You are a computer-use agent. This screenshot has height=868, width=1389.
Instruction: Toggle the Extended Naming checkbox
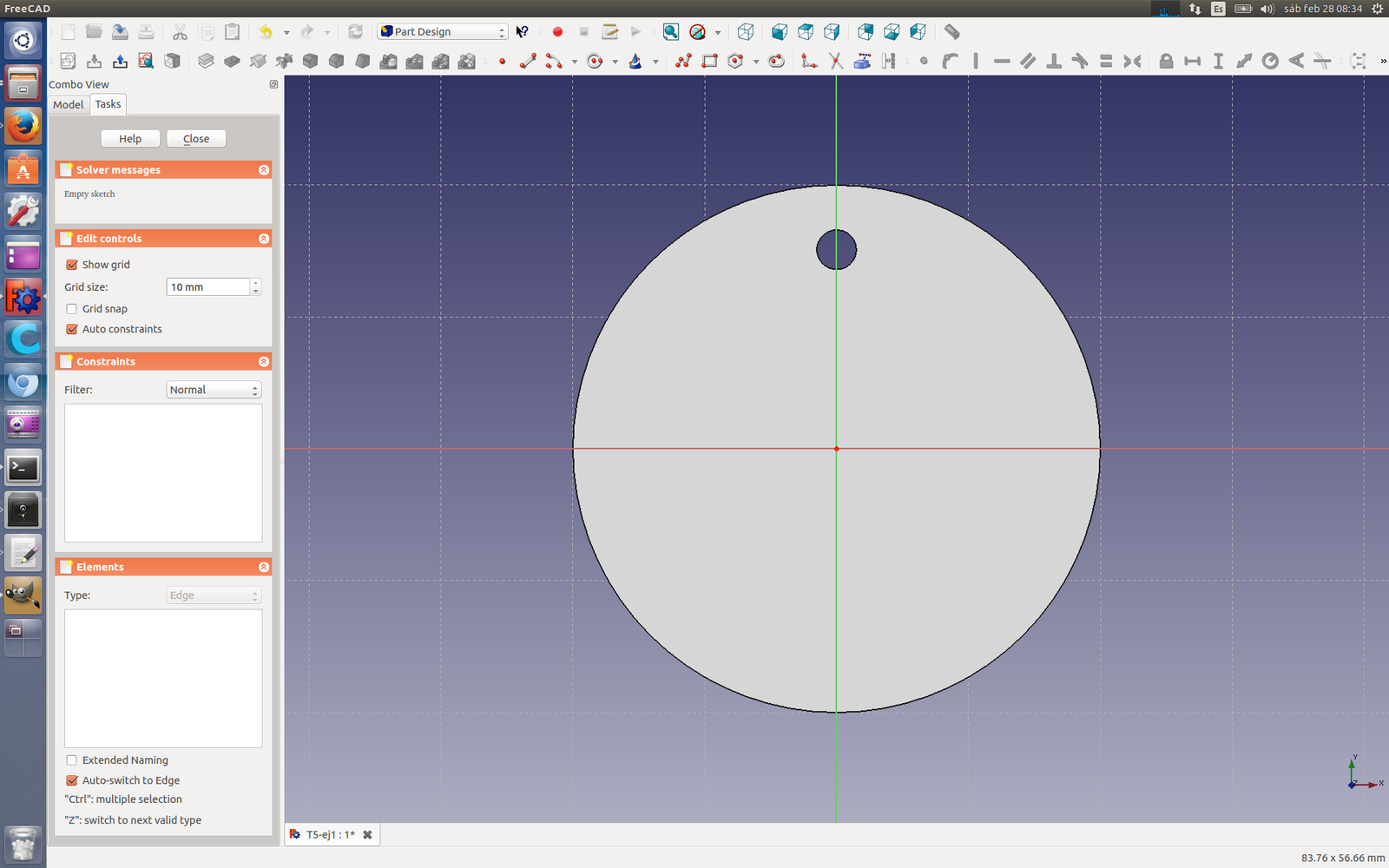pyautogui.click(x=72, y=760)
